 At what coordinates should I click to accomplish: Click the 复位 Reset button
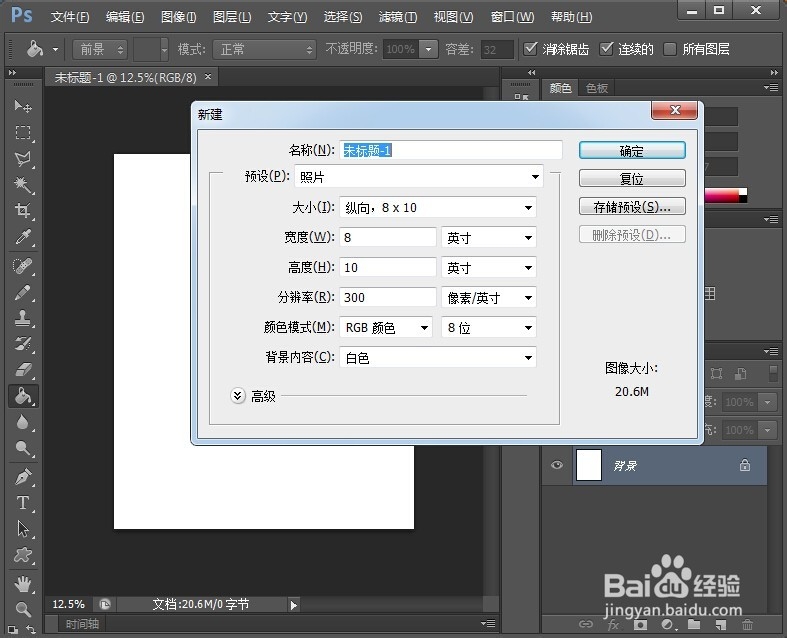(x=632, y=178)
